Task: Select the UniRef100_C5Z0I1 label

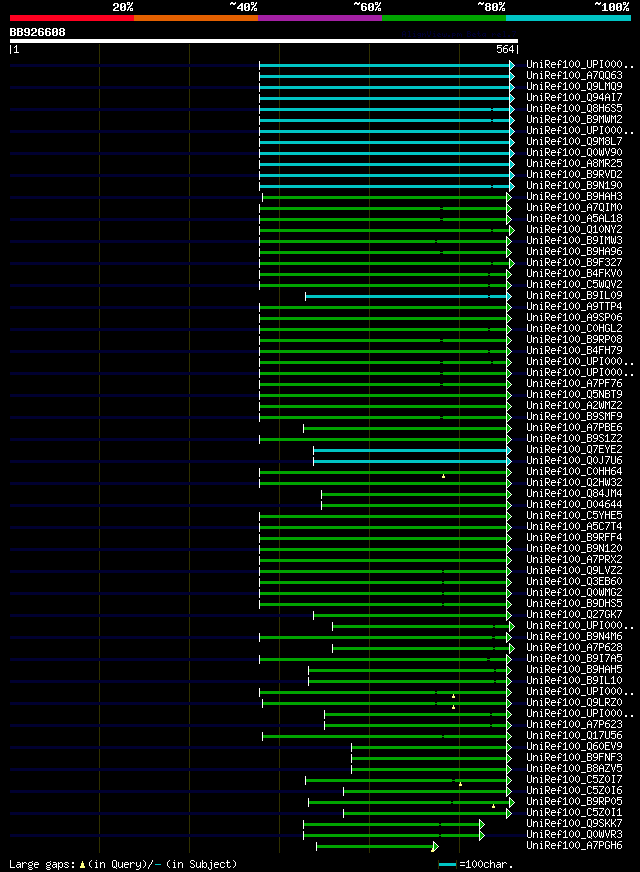Action: (574, 812)
